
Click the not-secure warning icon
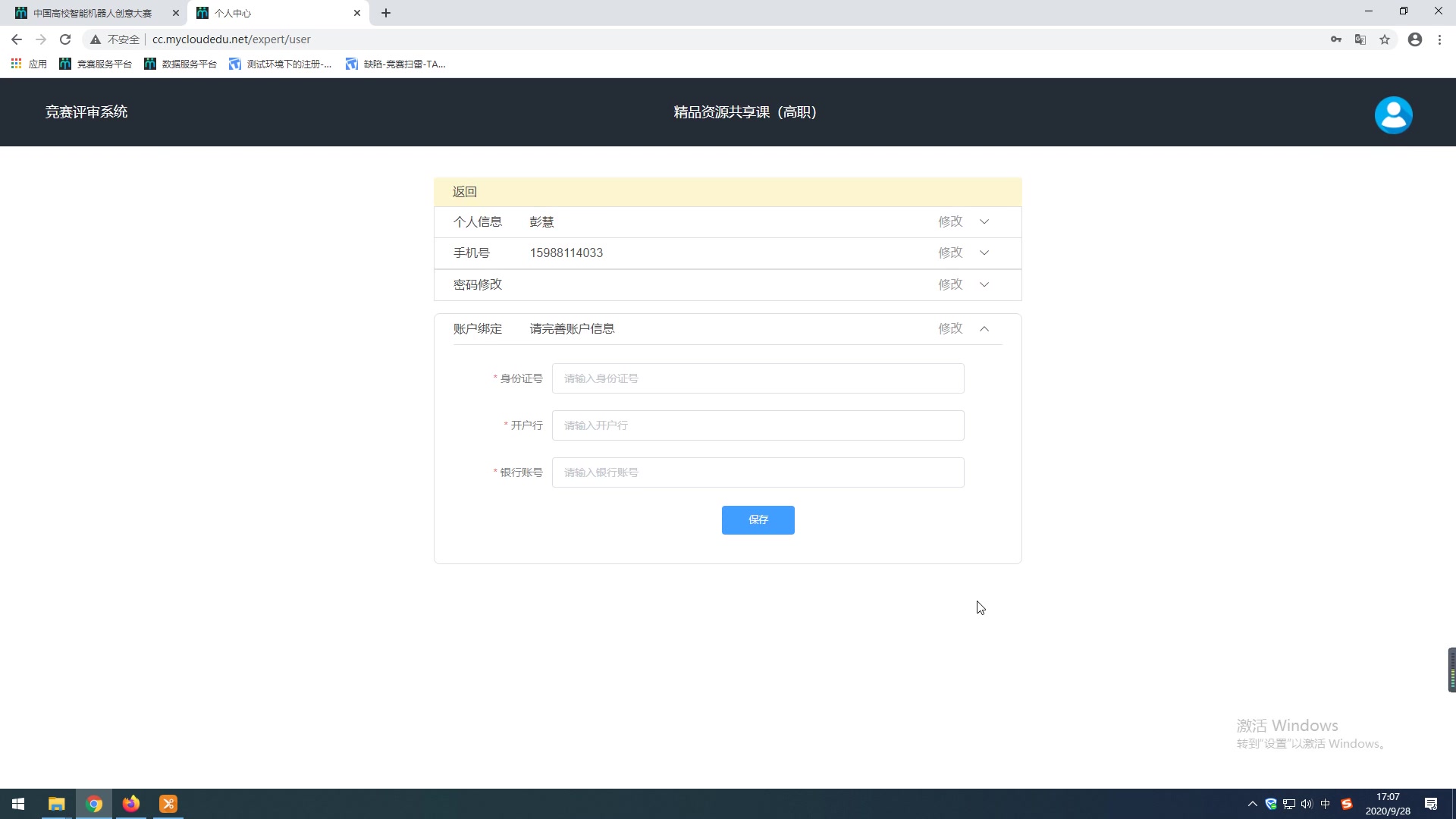pos(96,39)
